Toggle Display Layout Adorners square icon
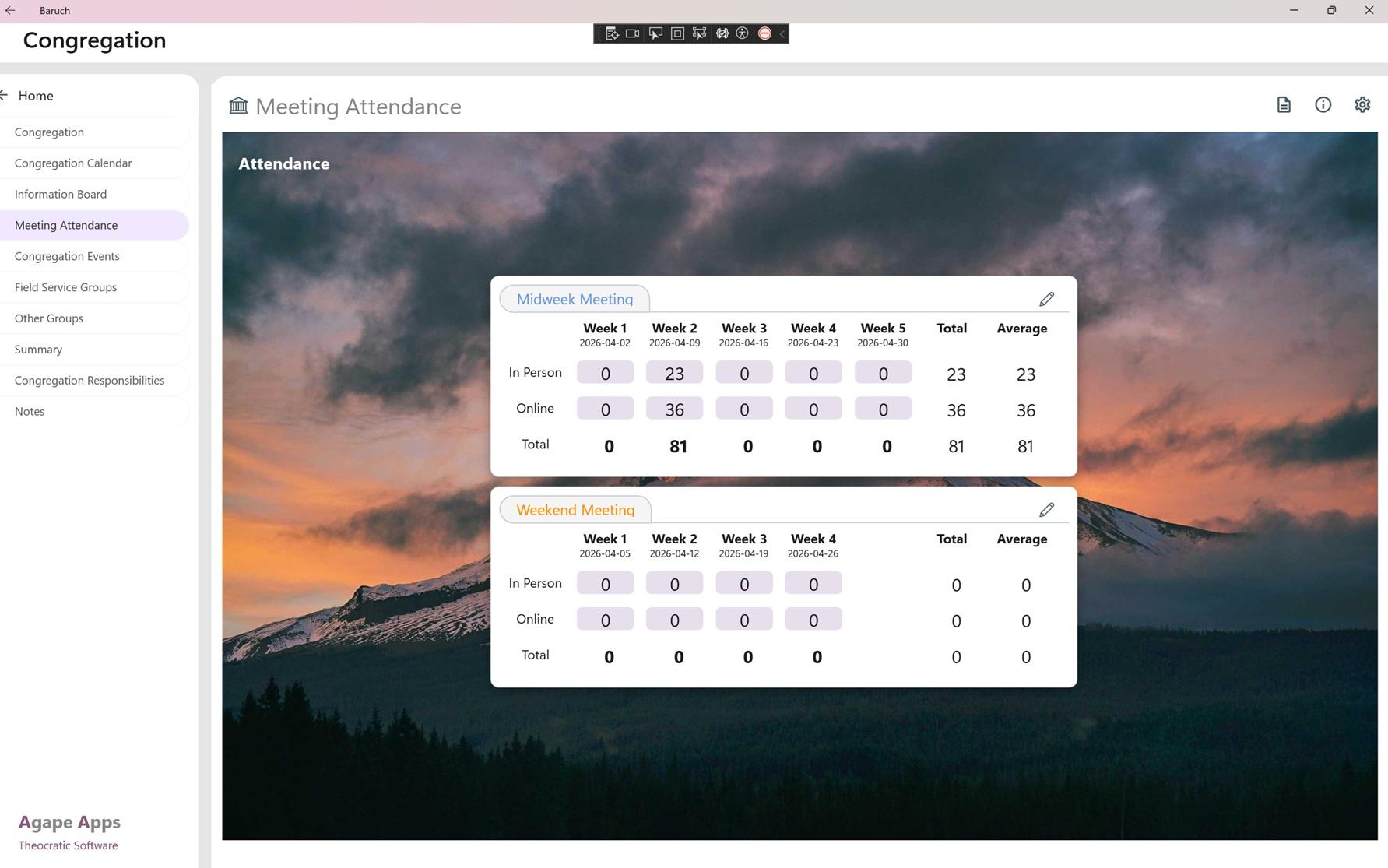This screenshot has width=1388, height=868. [x=677, y=33]
